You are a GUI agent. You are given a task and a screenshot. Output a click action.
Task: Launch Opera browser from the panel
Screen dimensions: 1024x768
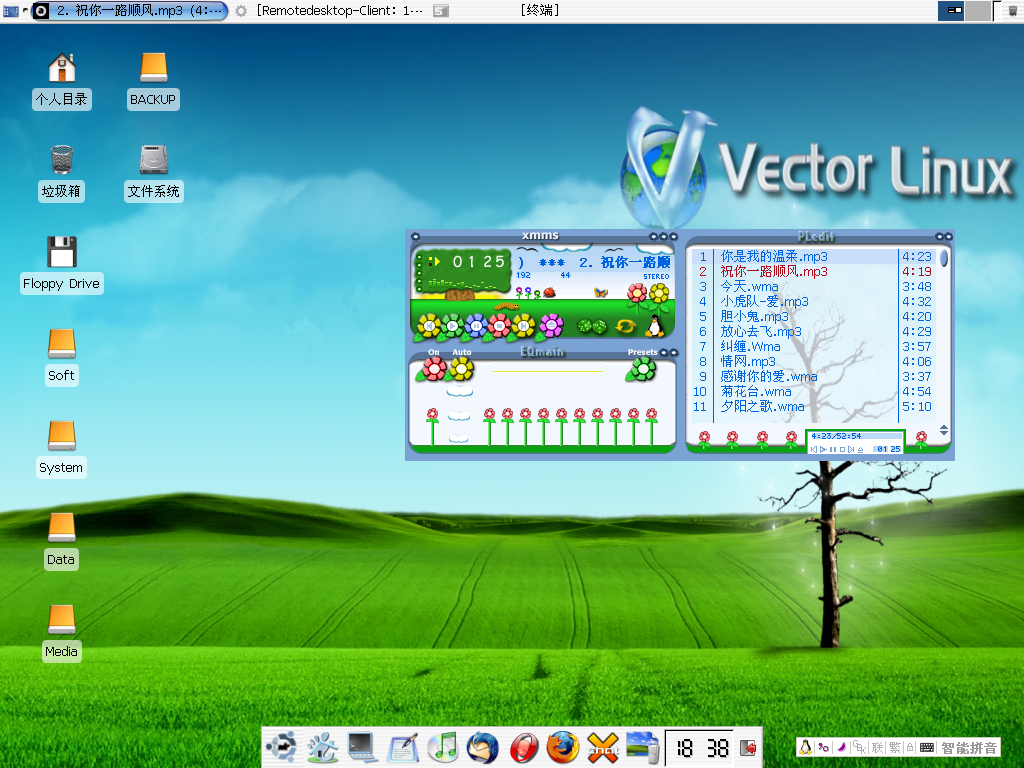[523, 748]
